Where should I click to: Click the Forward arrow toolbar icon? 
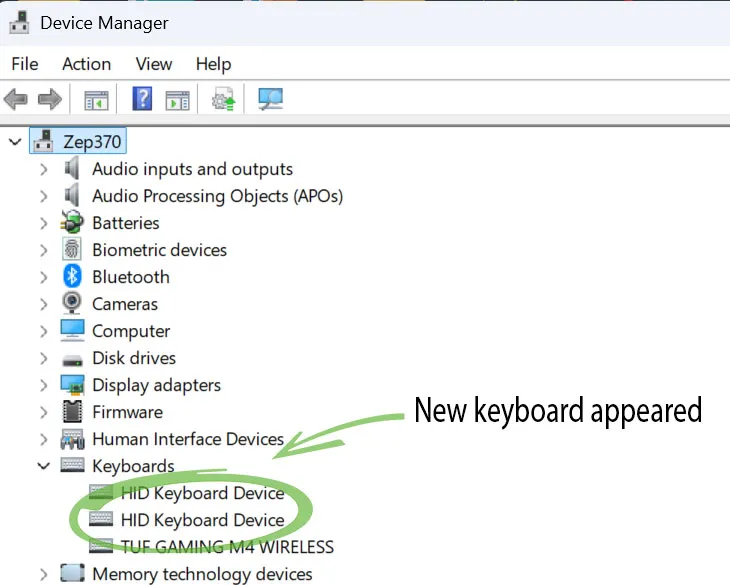click(49, 99)
